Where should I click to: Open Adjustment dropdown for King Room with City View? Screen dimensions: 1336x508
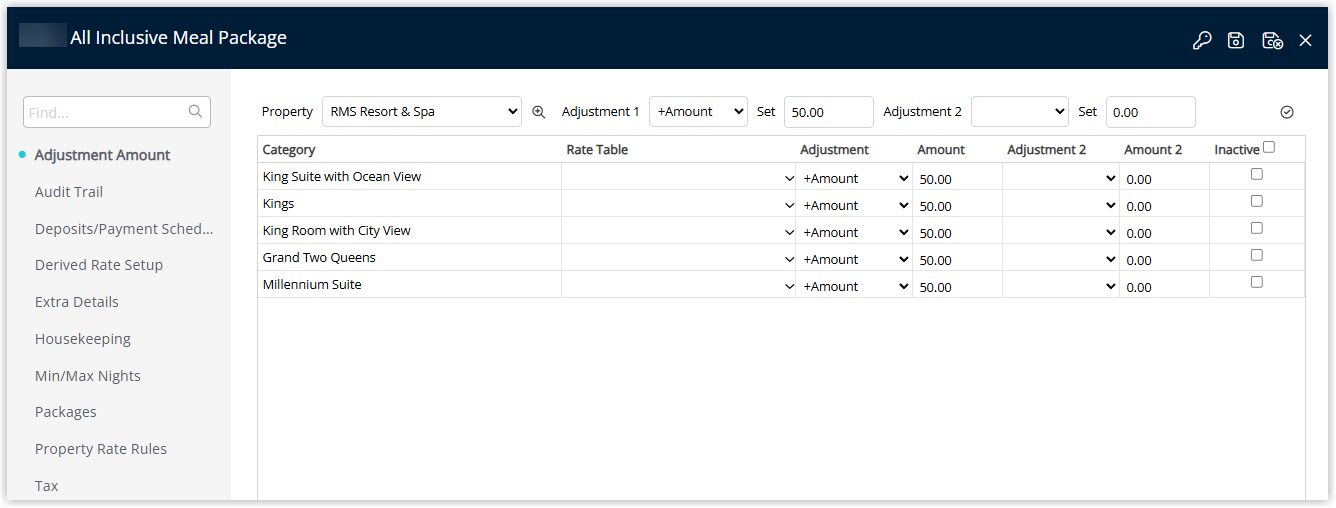point(854,232)
